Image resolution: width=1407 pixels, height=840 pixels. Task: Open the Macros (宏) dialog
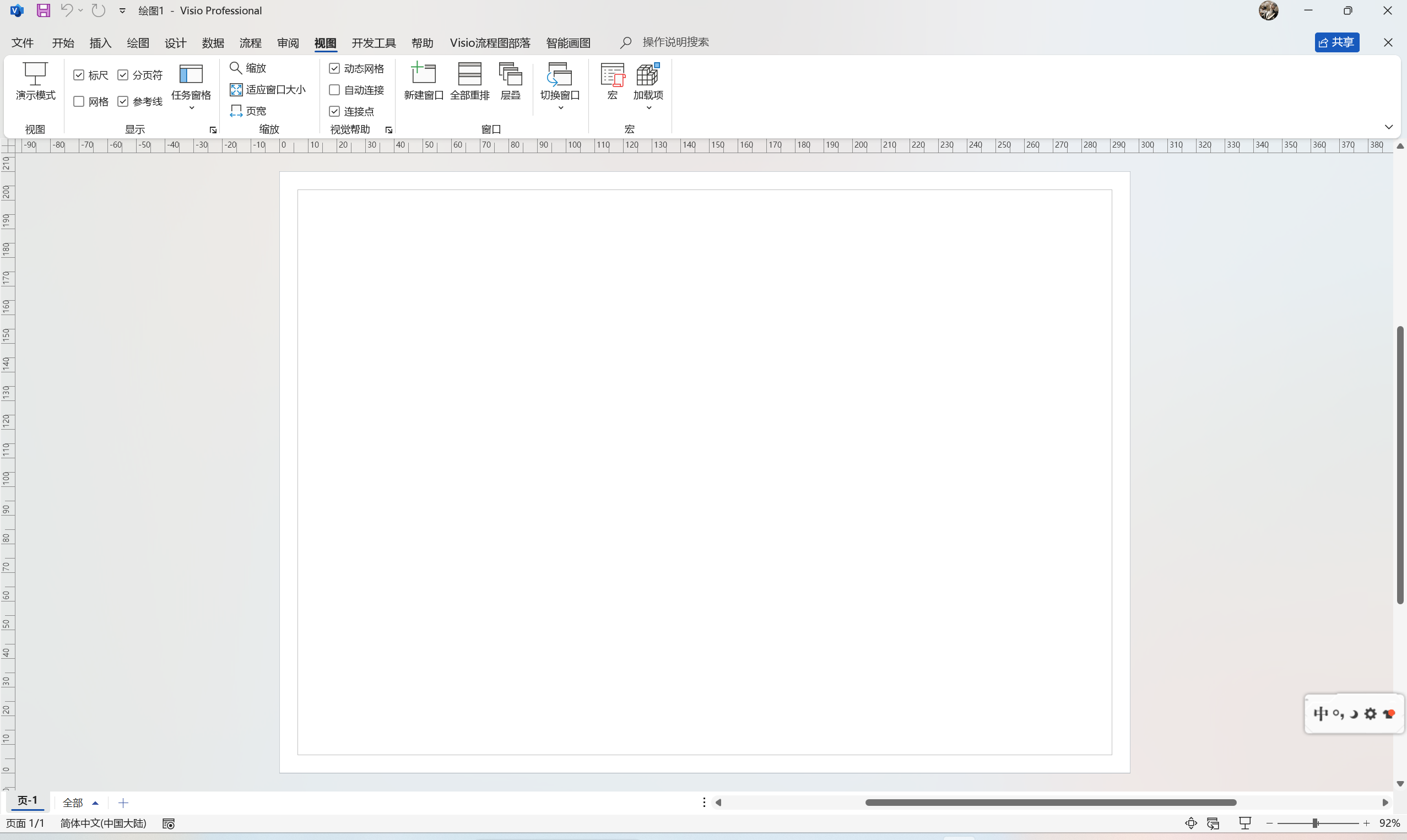pos(613,82)
